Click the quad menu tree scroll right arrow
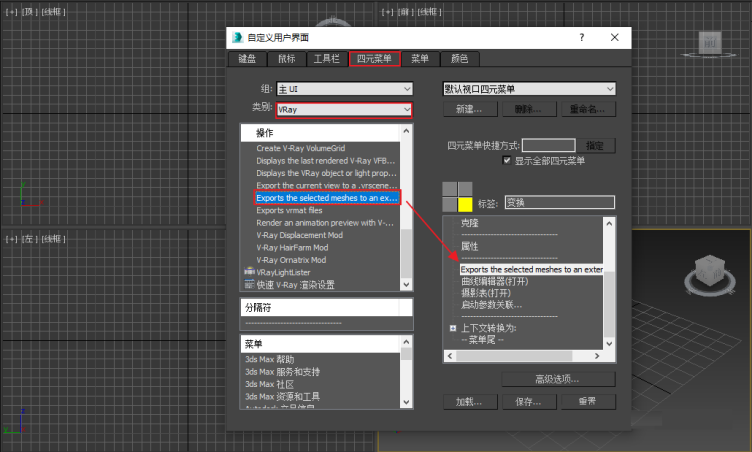This screenshot has width=752, height=452. click(x=597, y=356)
